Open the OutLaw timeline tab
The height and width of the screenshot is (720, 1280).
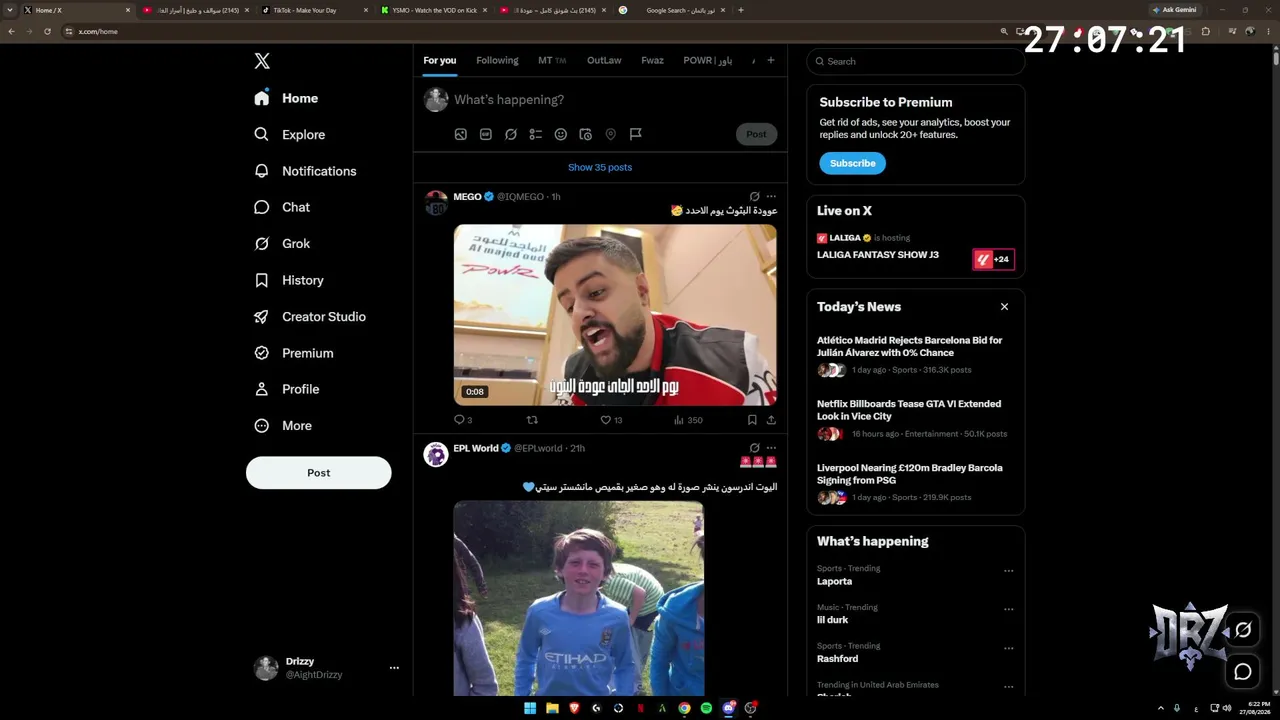click(x=604, y=61)
